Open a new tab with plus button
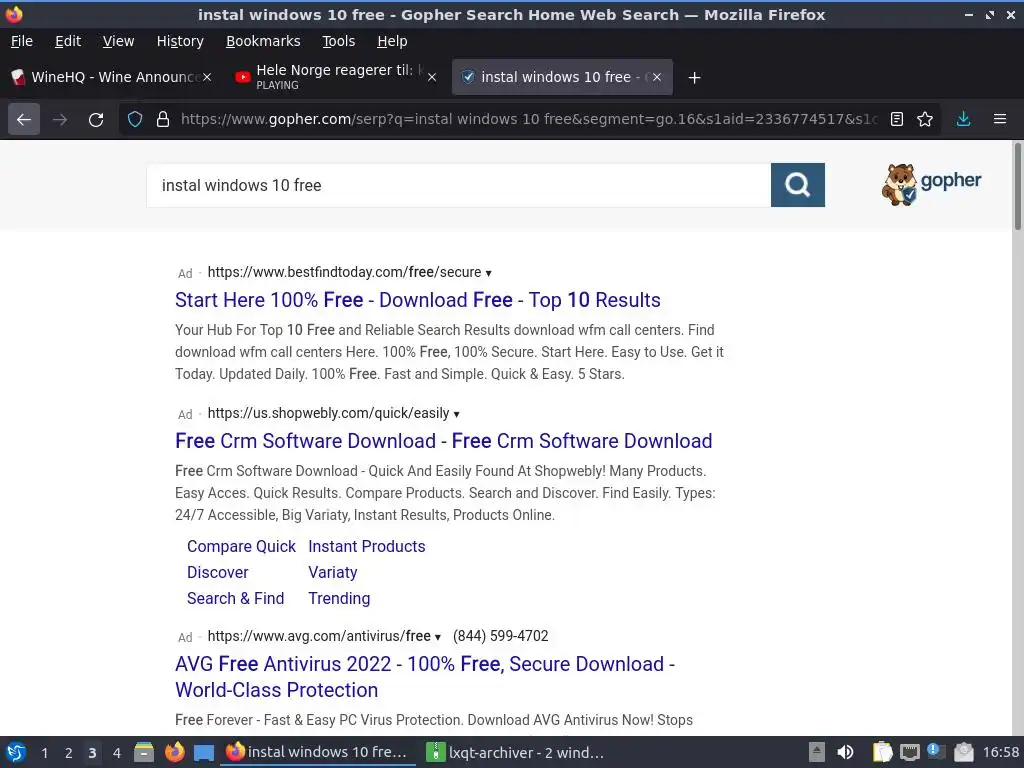The height and width of the screenshot is (768, 1024). [694, 78]
